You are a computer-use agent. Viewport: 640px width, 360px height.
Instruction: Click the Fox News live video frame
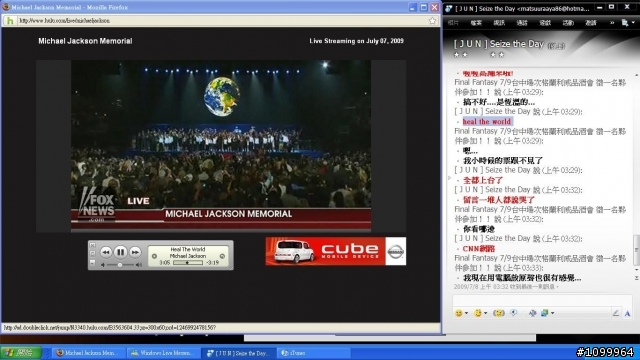[221, 146]
